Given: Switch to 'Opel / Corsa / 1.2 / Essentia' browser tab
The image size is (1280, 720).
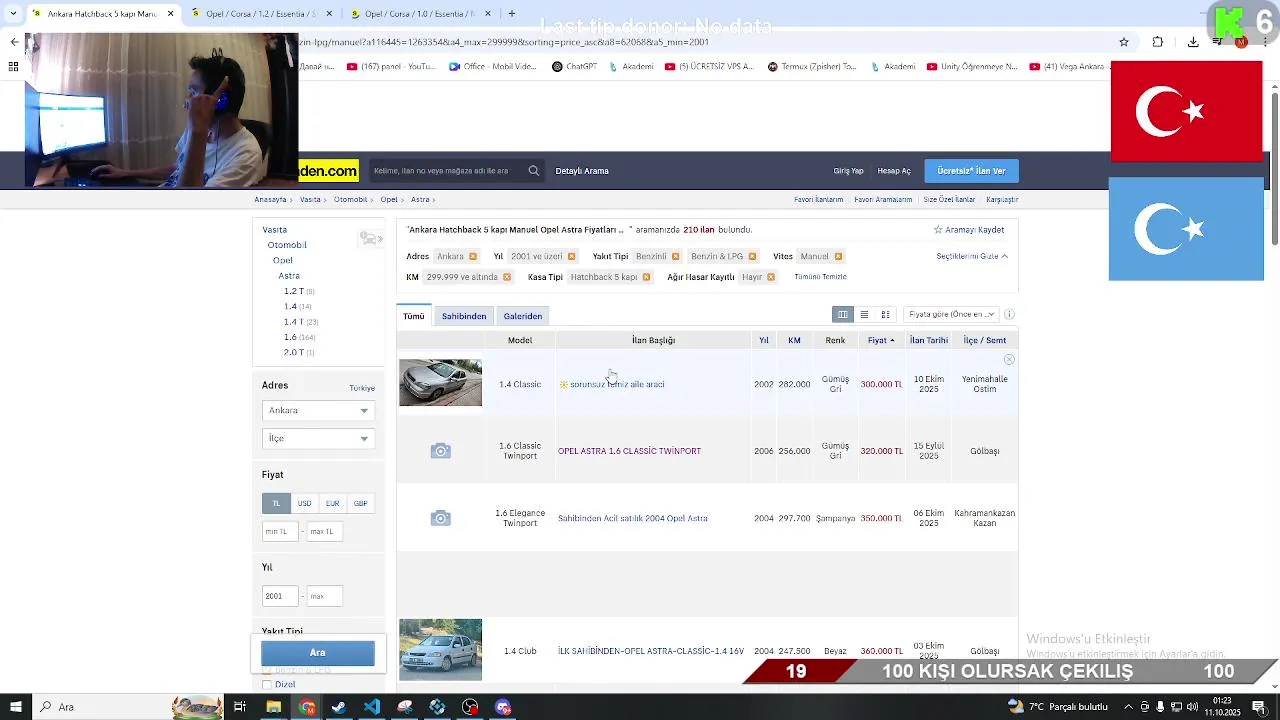Looking at the screenshot, I should click(262, 14).
